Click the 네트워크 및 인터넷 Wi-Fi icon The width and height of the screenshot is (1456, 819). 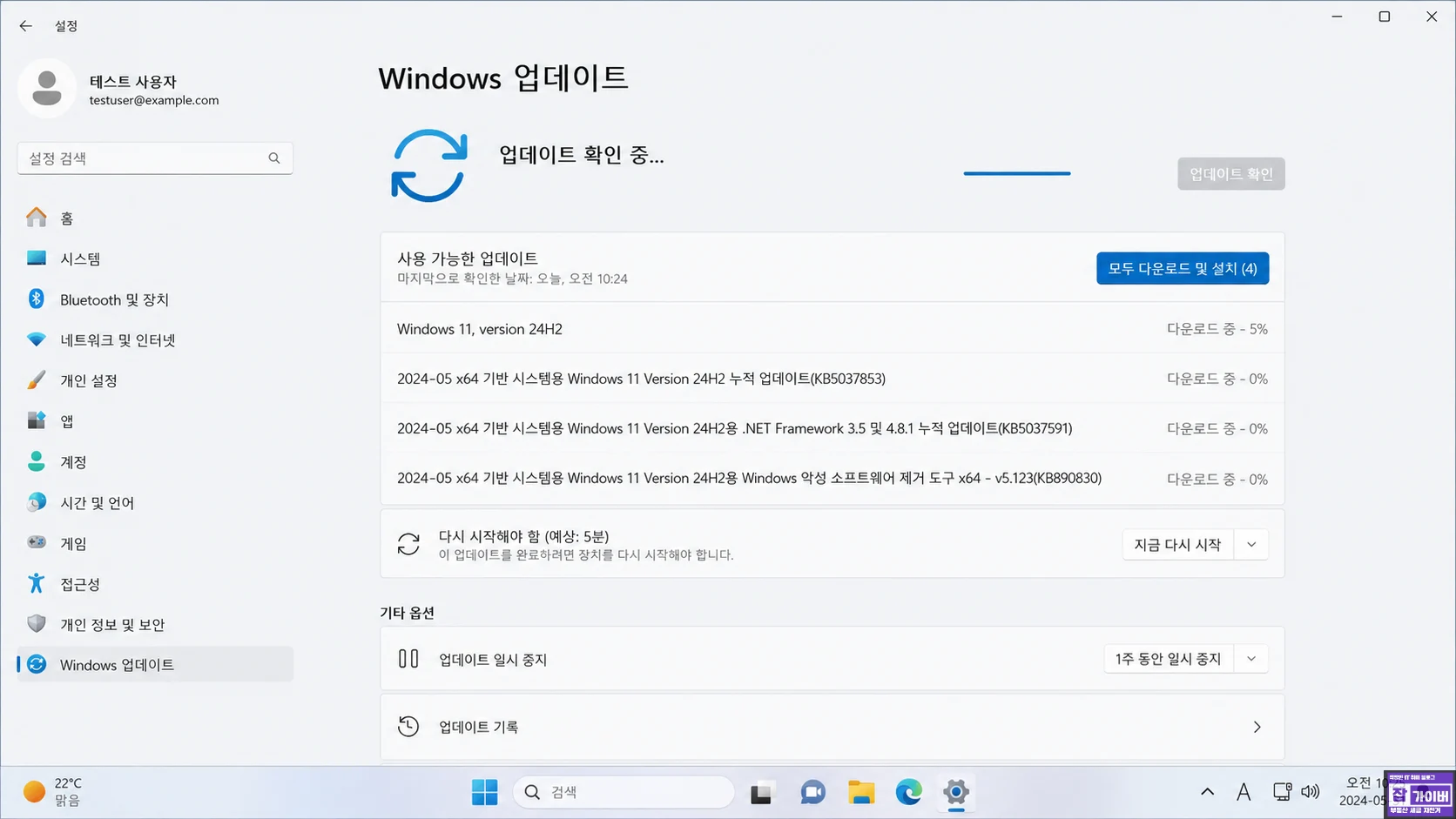[x=37, y=339]
